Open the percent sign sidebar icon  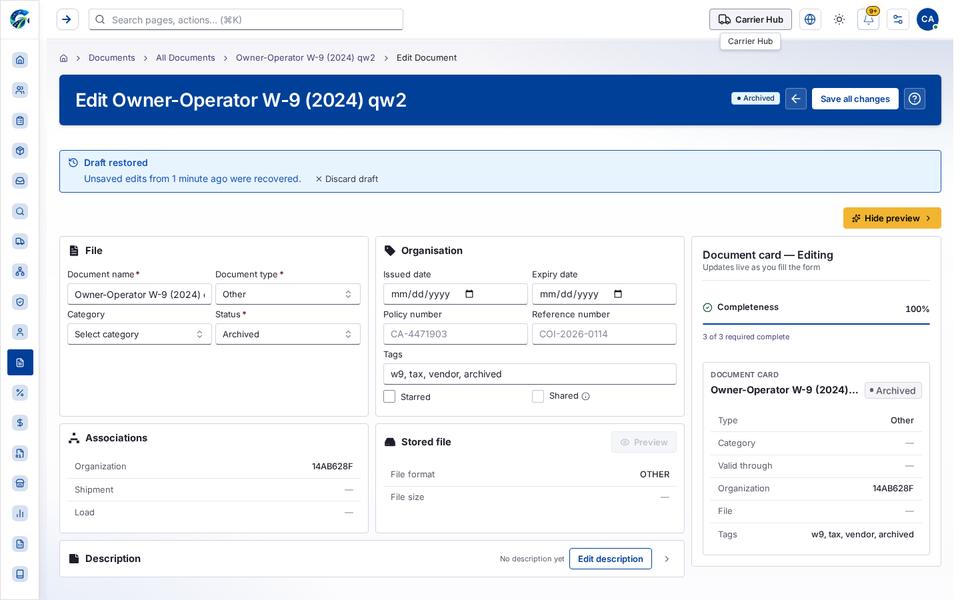tap(20, 392)
